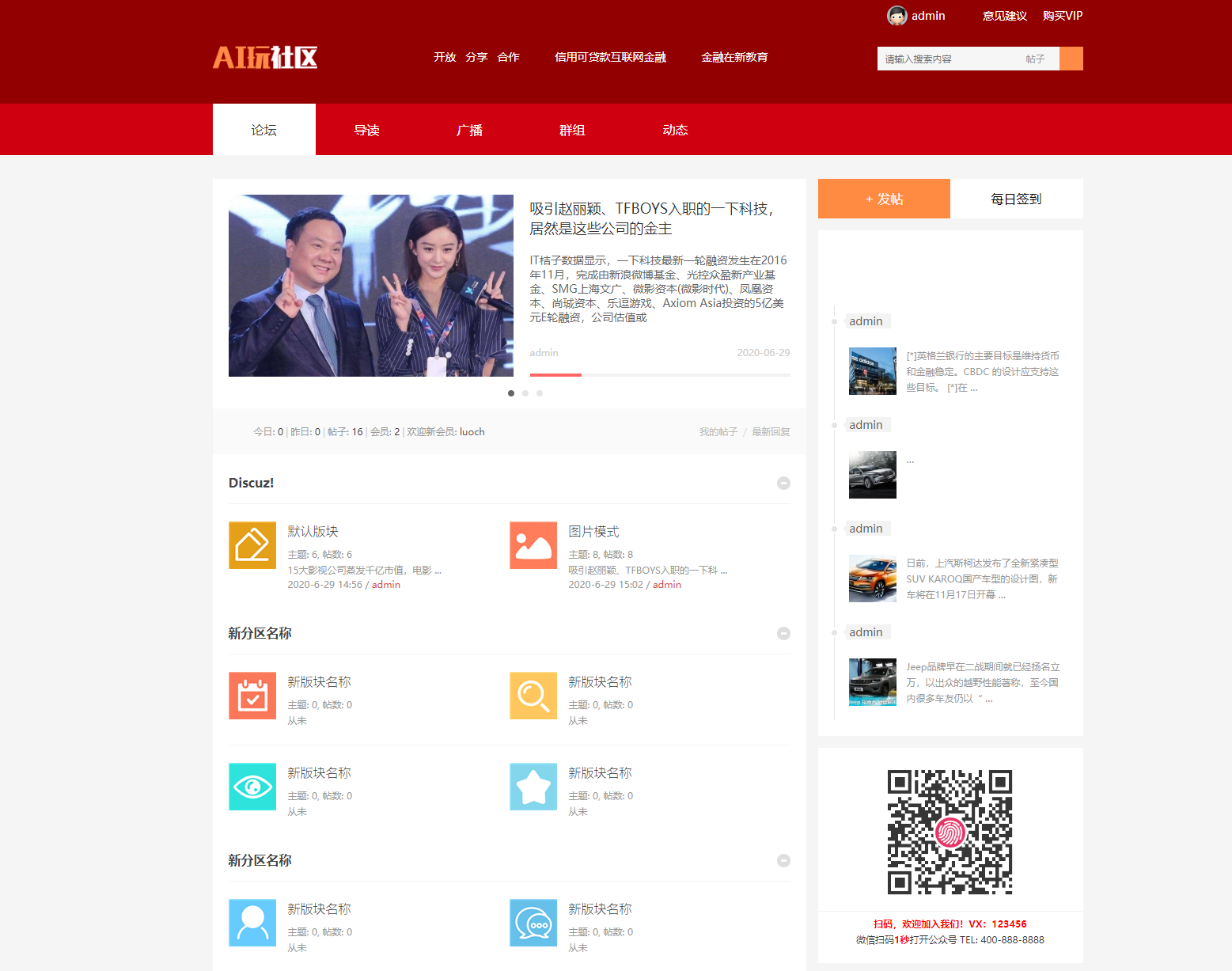Collapse the Discuz! forum section
This screenshot has width=1232, height=971.
[x=783, y=483]
